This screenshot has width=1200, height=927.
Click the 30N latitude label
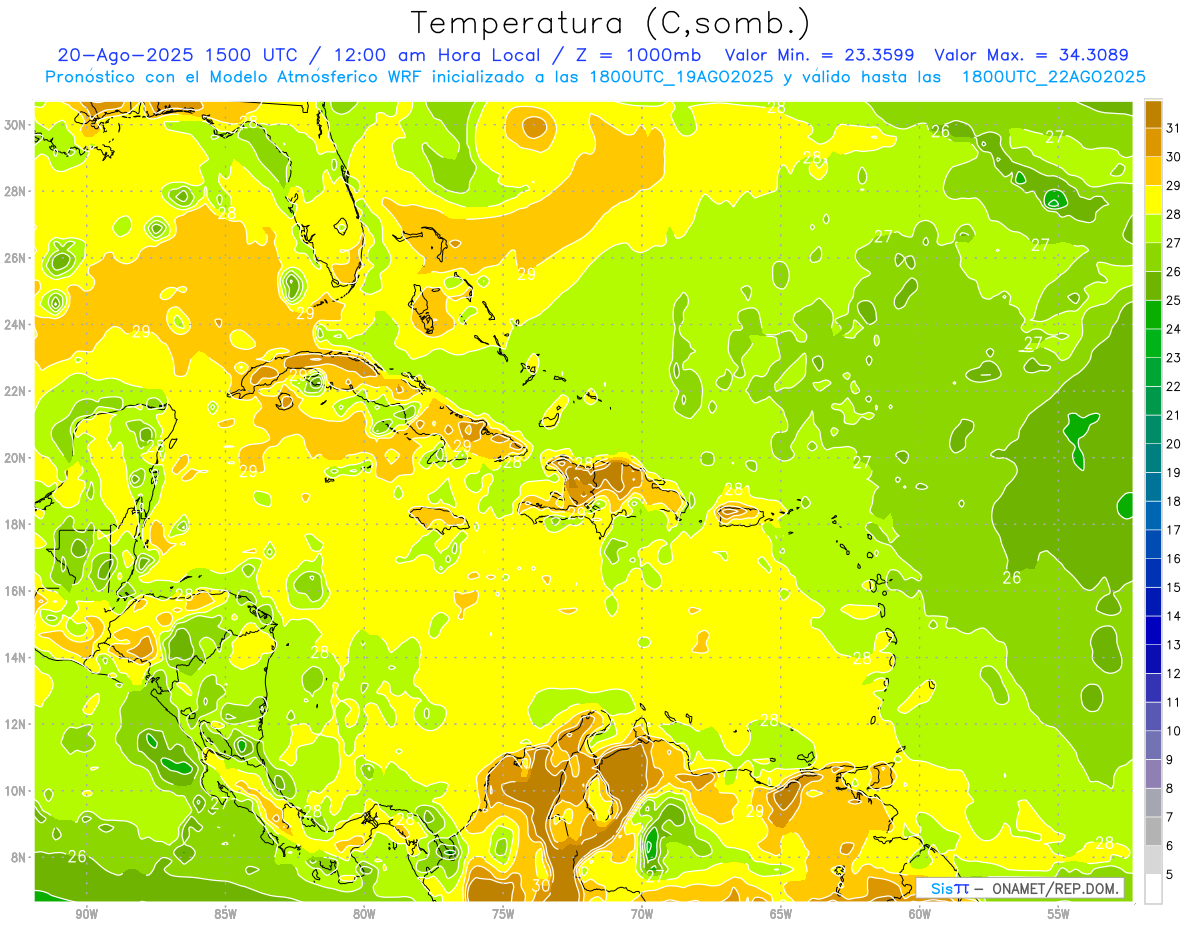(x=15, y=124)
